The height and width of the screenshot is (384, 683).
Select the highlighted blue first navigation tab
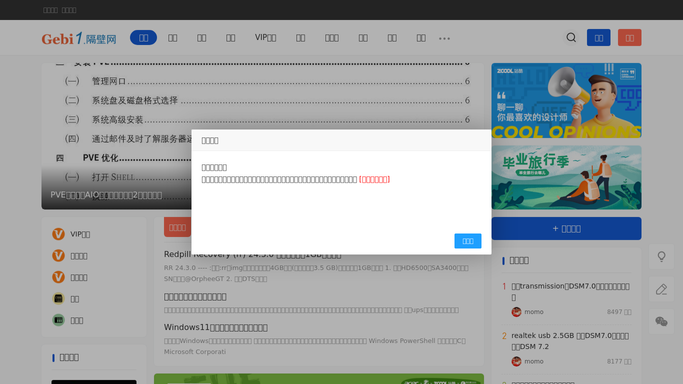143,38
